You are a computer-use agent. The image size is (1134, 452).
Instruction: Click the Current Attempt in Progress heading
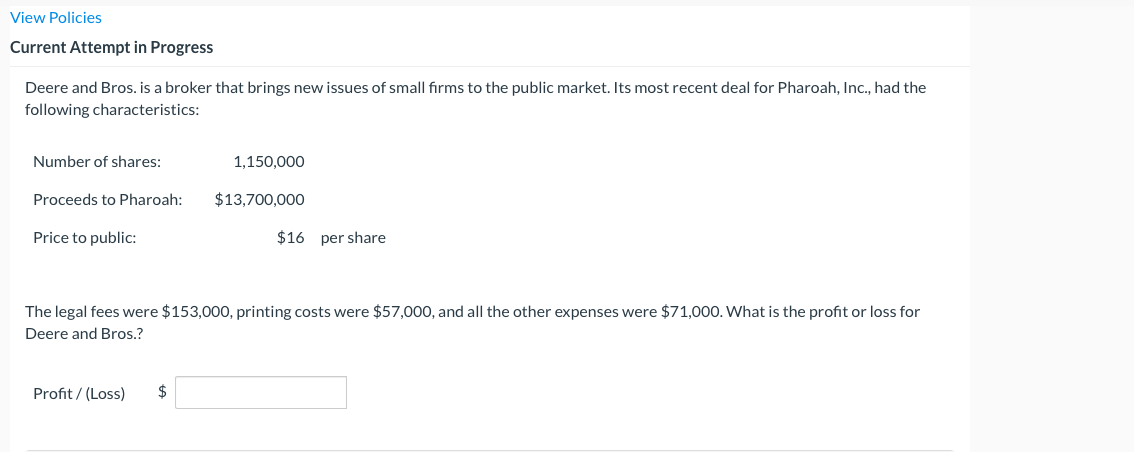(x=111, y=47)
